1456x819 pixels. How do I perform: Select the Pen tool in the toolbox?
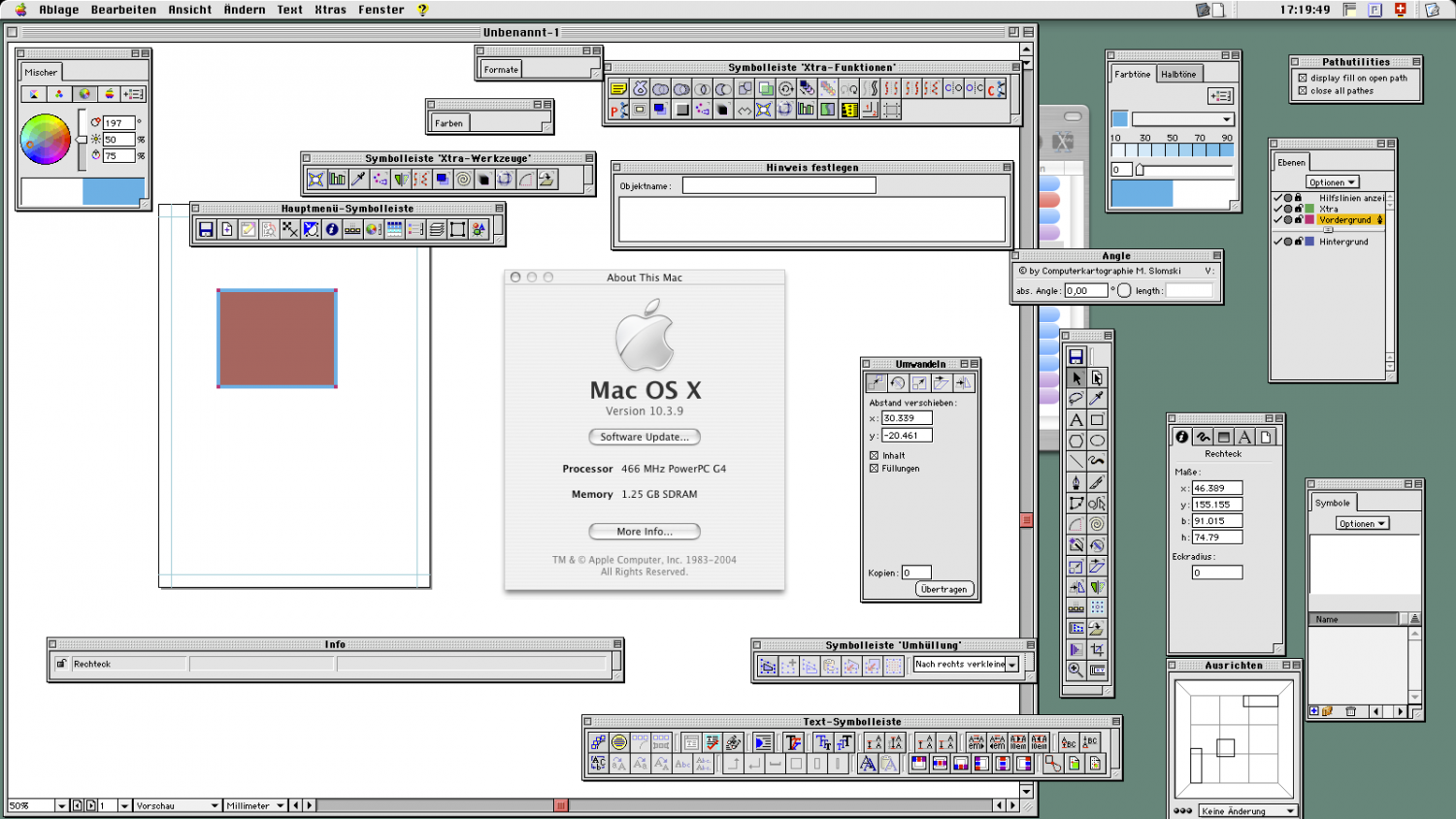1075,482
